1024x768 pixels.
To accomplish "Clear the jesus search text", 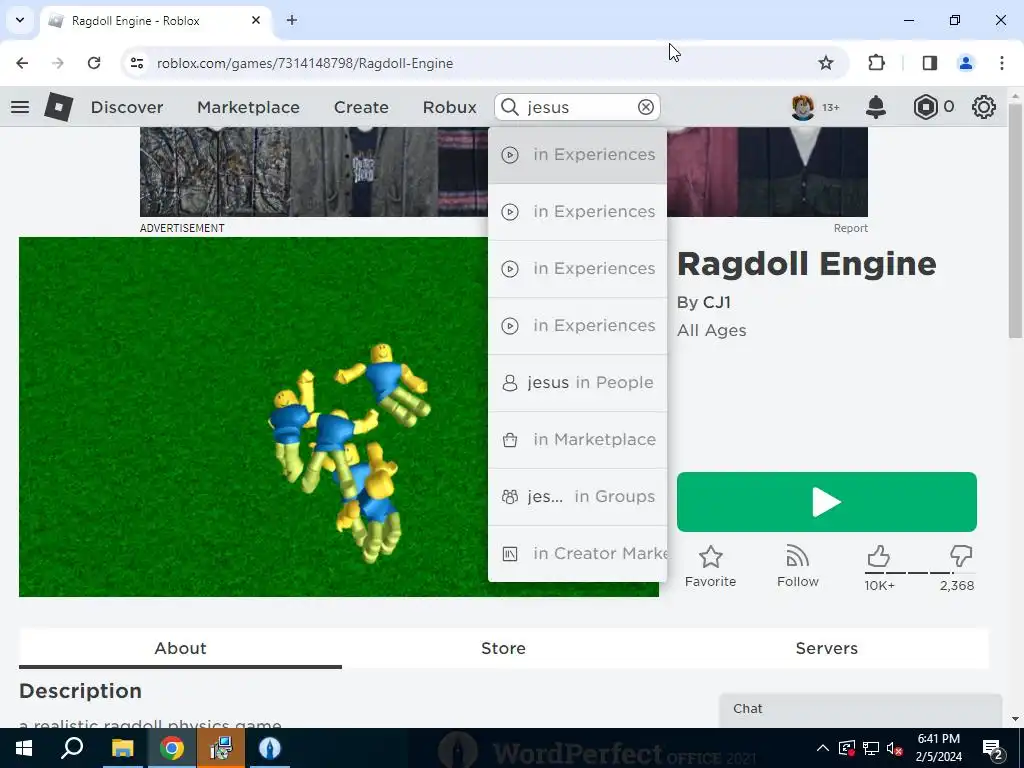I will click(645, 107).
